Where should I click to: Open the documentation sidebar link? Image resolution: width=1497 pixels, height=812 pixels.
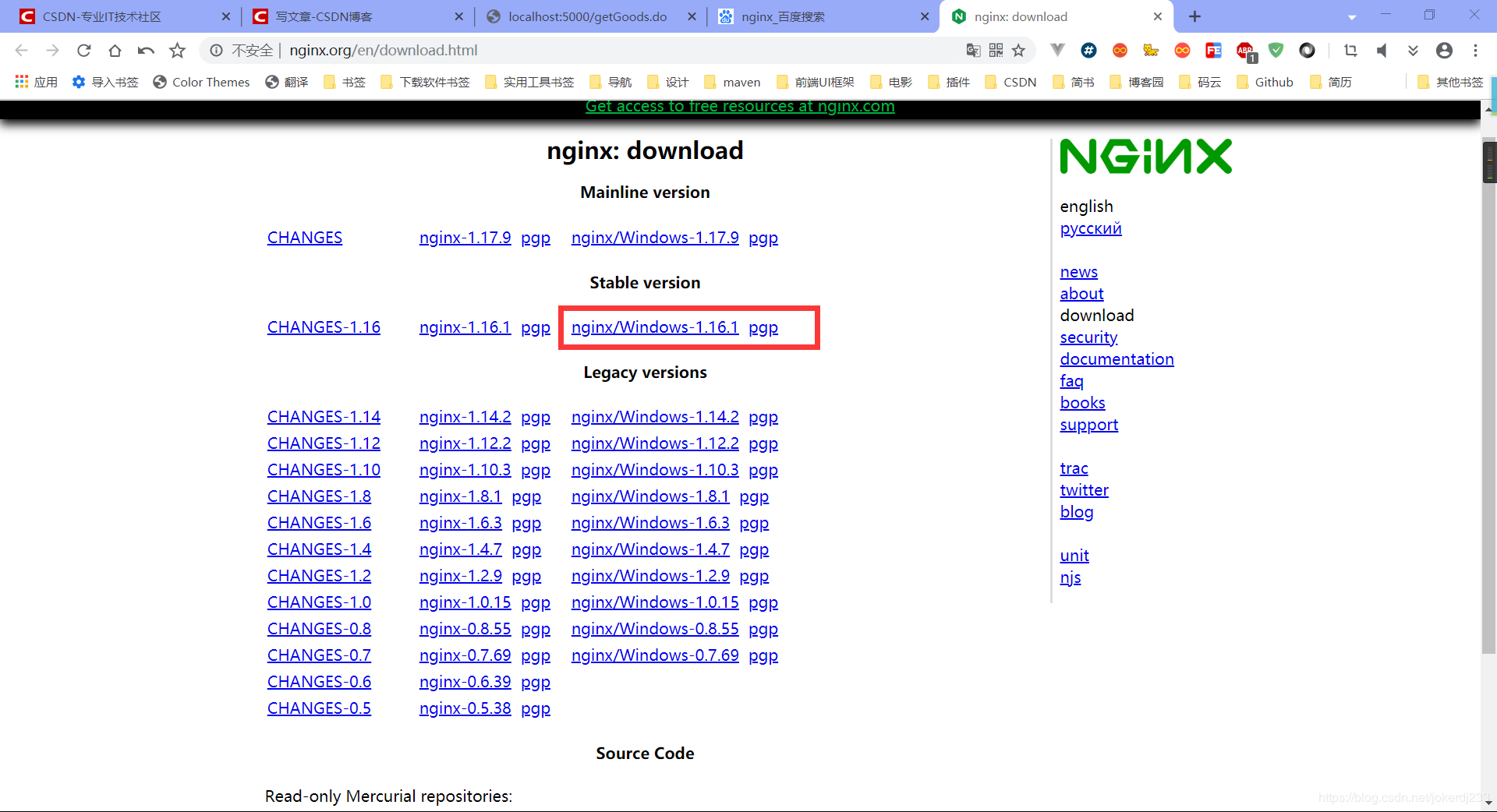(1117, 359)
